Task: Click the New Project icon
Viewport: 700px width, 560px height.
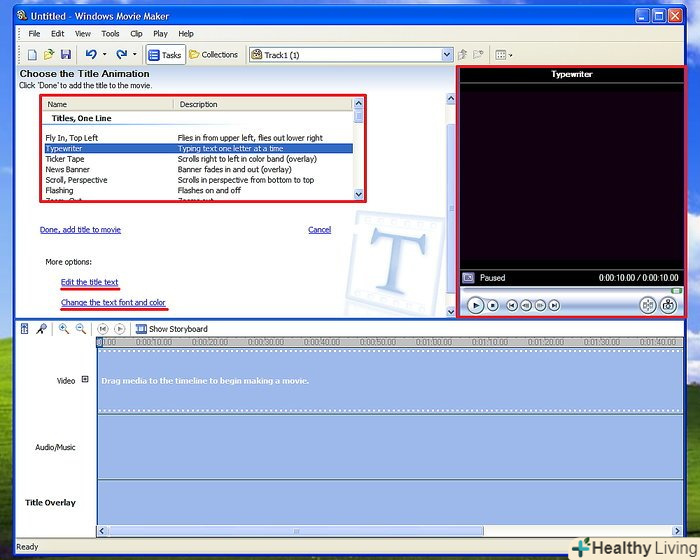Action: click(x=32, y=55)
